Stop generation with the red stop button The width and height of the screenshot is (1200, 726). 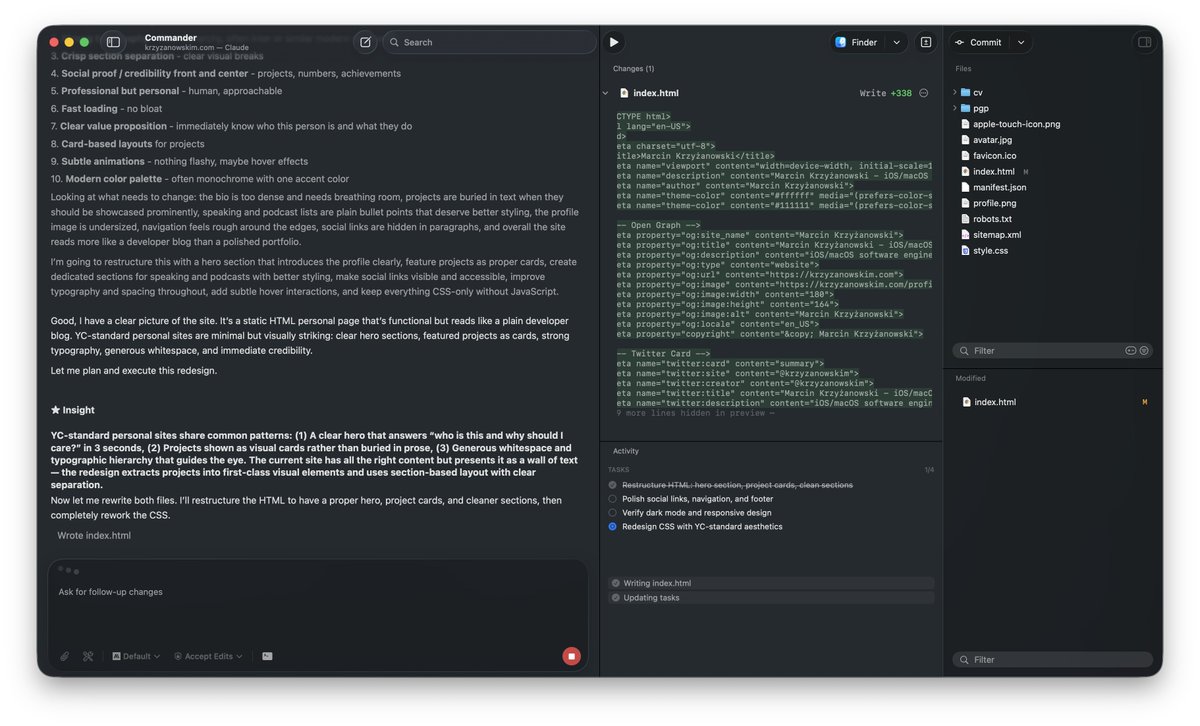571,657
